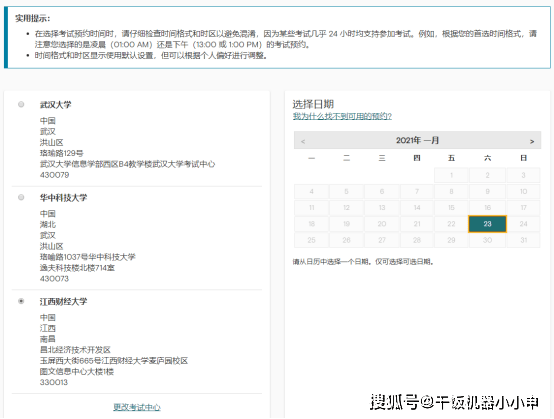Click the 2021年 一月 month title
Image resolution: width=554 pixels, height=419 pixels.
[417, 140]
